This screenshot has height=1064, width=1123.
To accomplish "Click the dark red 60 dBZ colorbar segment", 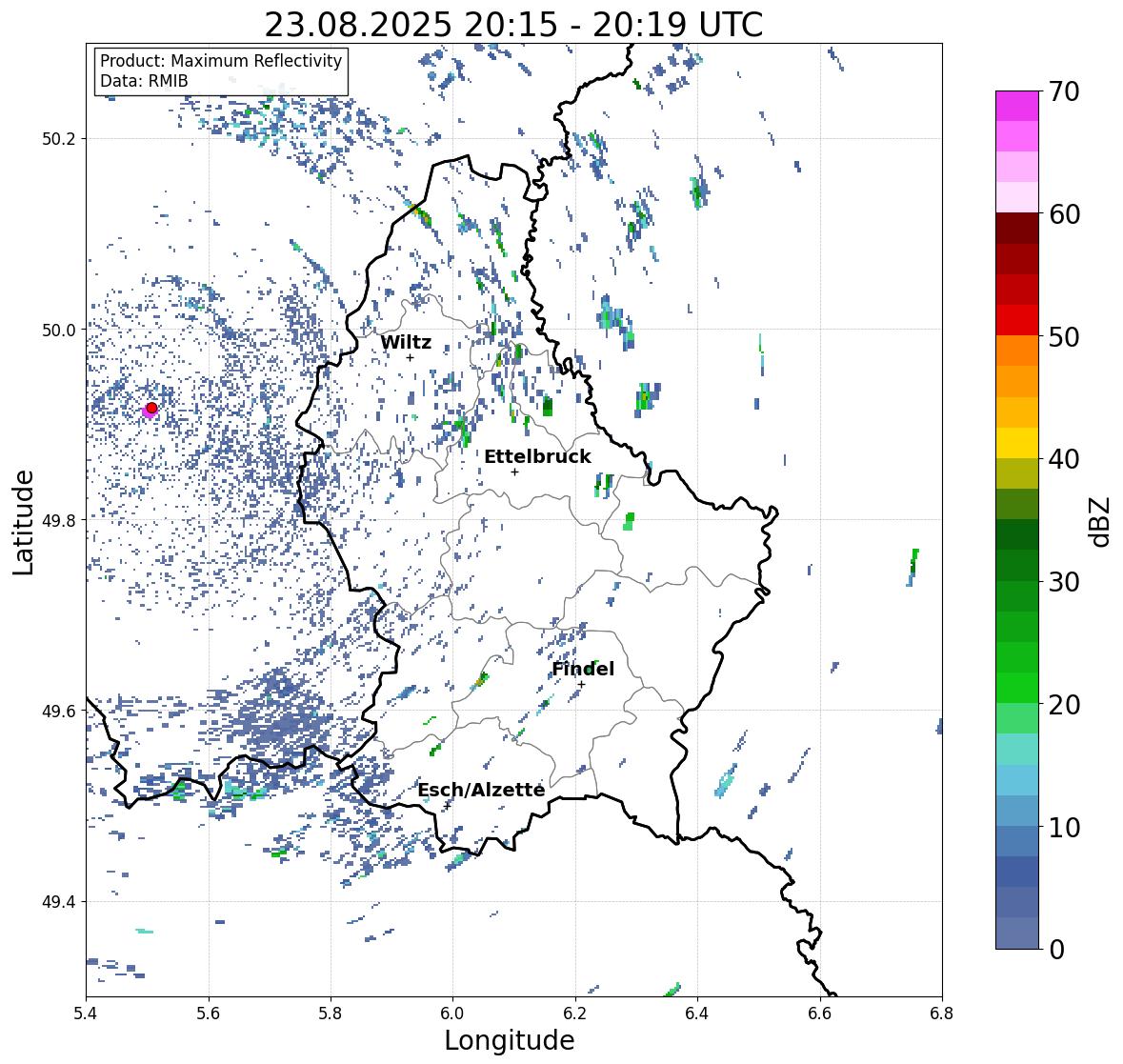I will [1017, 229].
